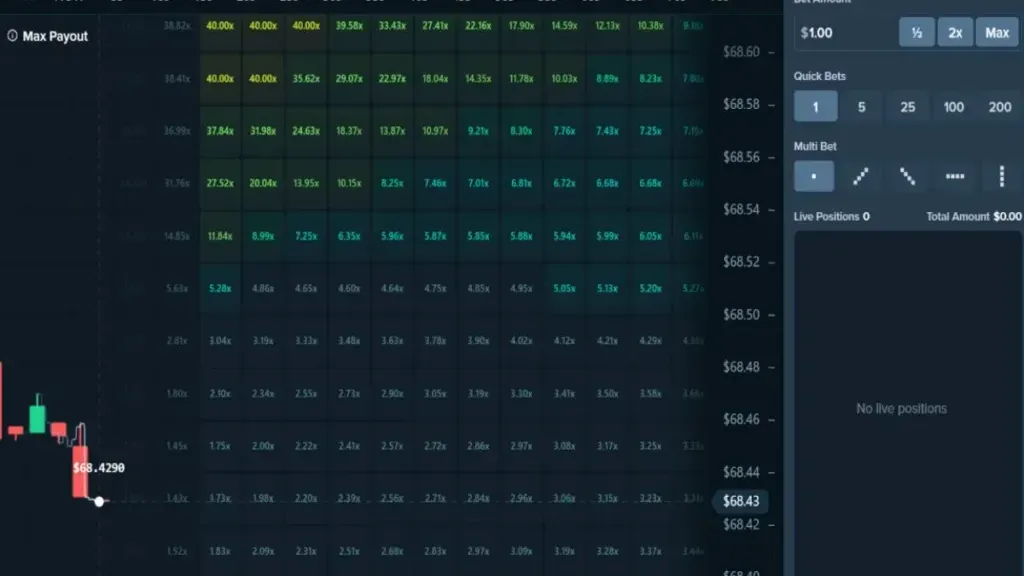Image resolution: width=1024 pixels, height=576 pixels.
Task: Choose the 37.84x grid cell
Action: point(220,131)
